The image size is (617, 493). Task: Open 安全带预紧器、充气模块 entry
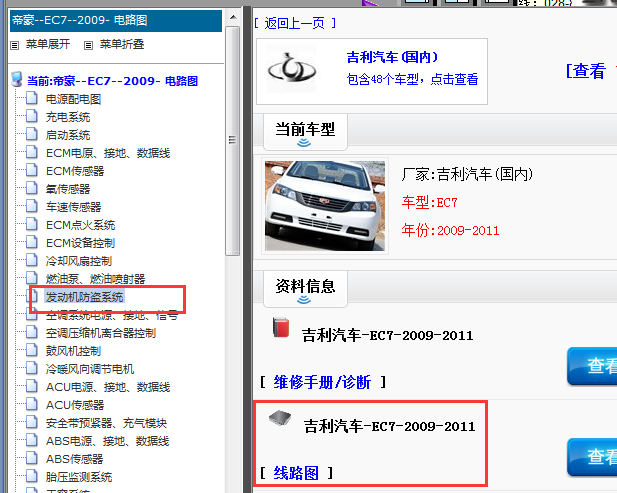point(107,423)
